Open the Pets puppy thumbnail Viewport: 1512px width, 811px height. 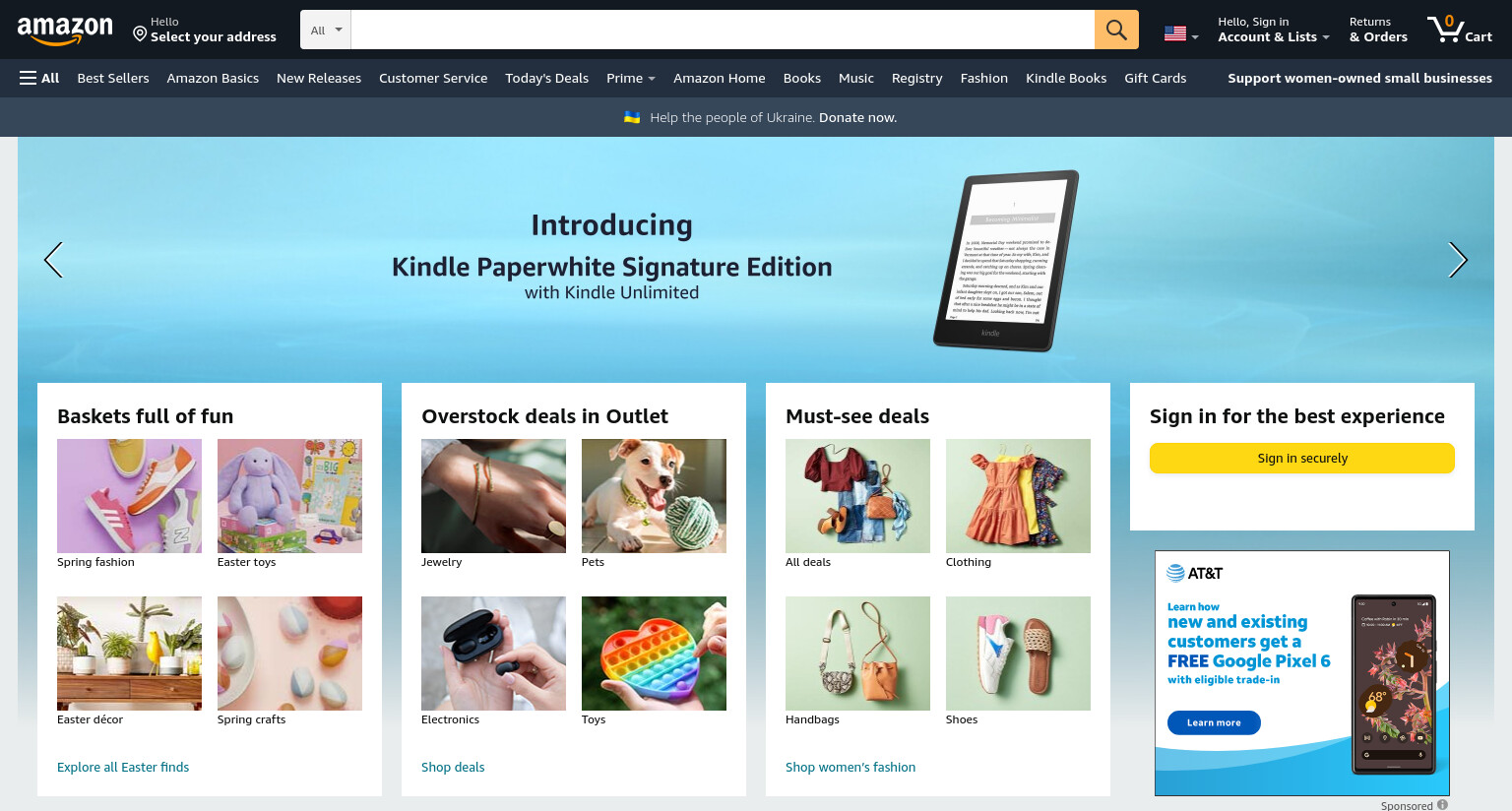coord(654,496)
